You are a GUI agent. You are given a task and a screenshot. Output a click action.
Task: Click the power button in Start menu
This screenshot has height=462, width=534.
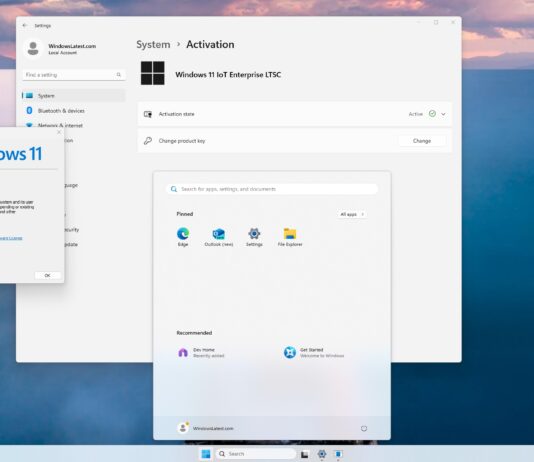(364, 428)
